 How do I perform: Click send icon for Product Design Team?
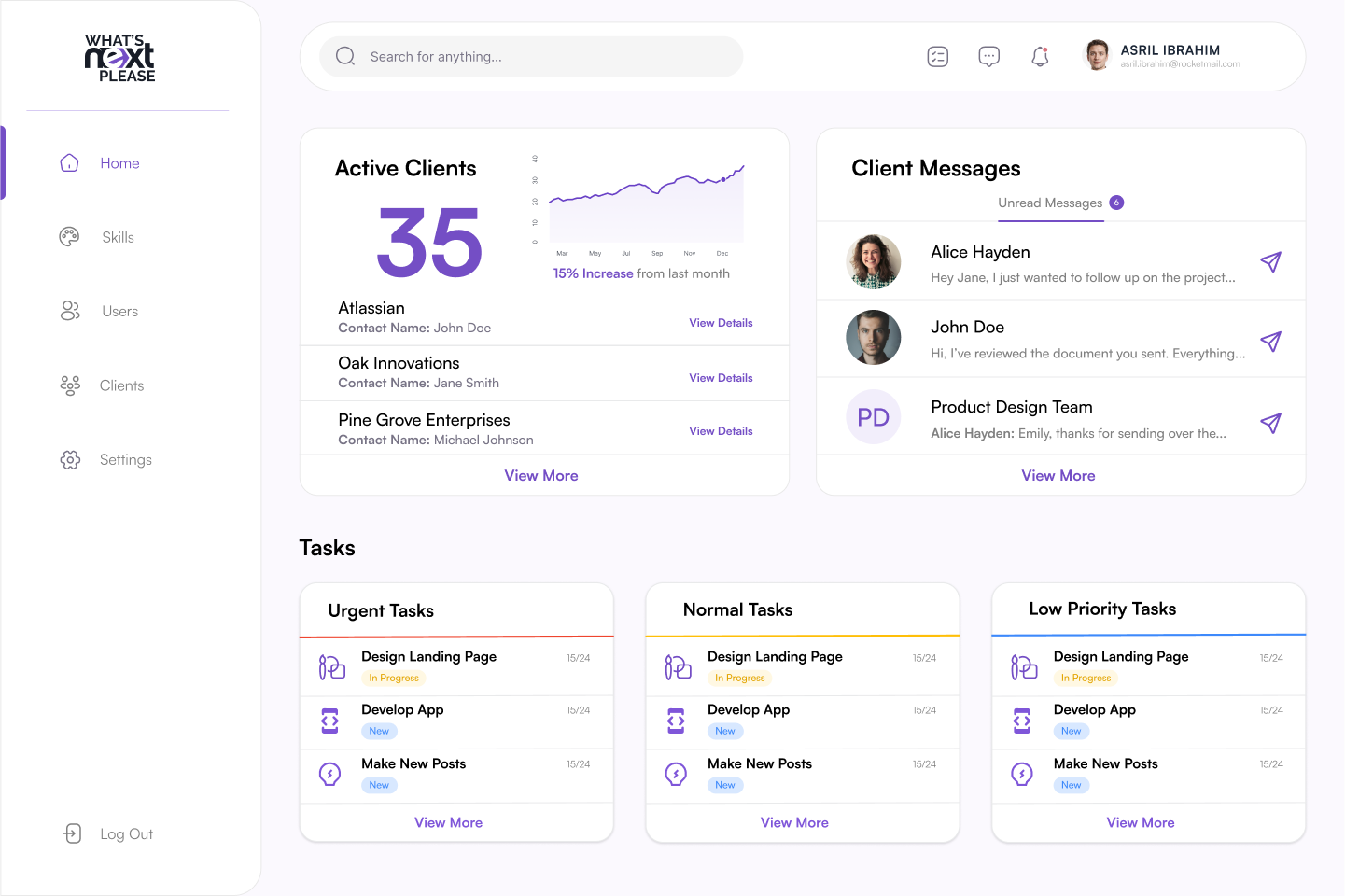pyautogui.click(x=1270, y=423)
